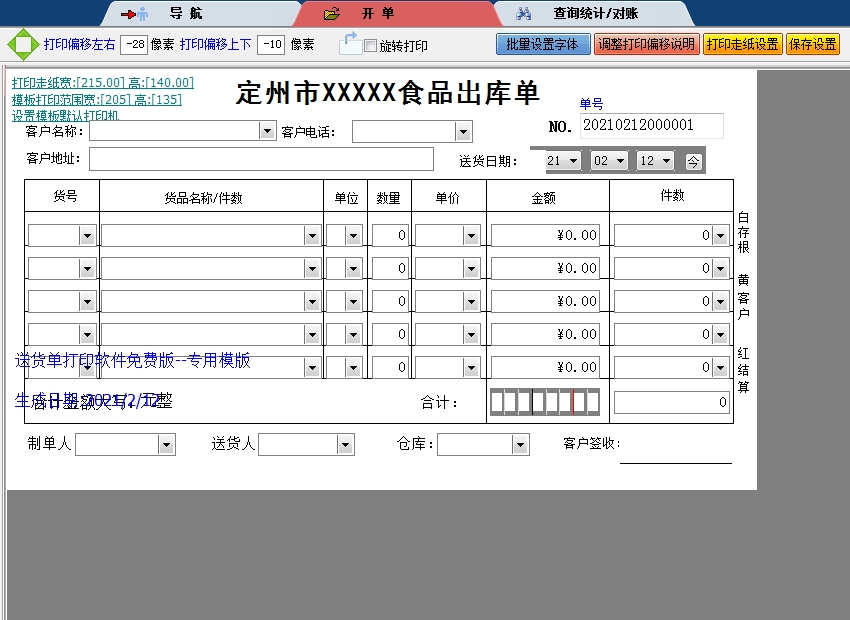The height and width of the screenshot is (620, 850).
Task: Click the rotate print arrow icon
Action: coord(349,43)
